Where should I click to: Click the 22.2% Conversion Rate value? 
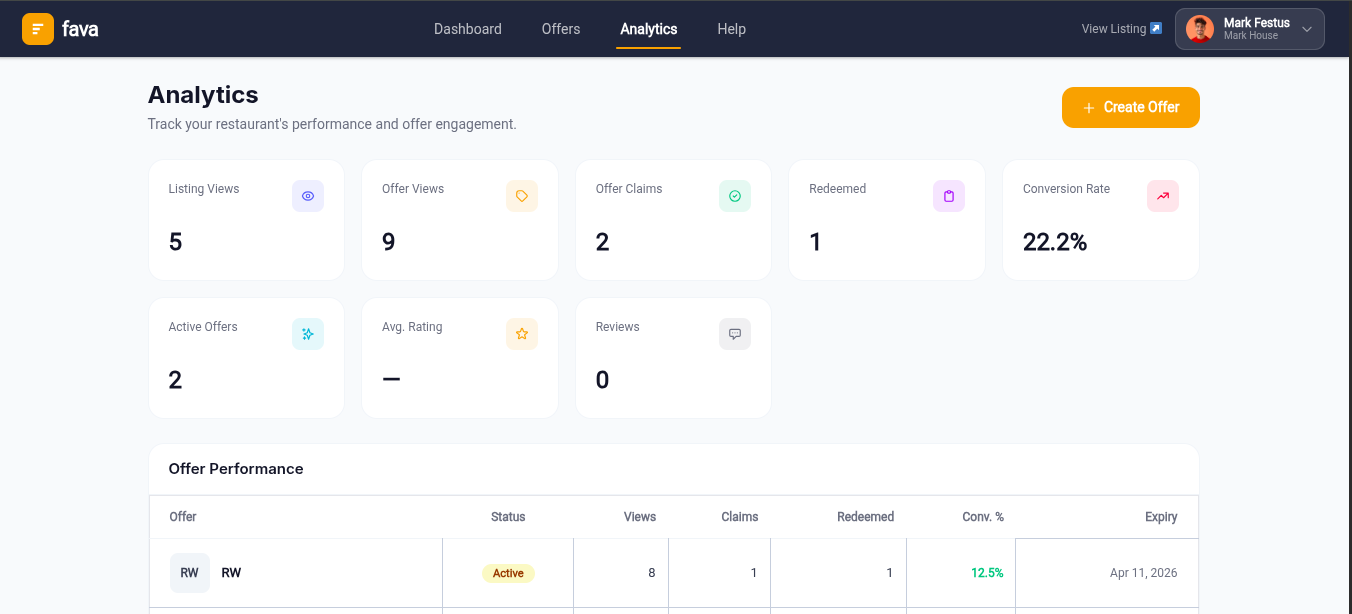click(1055, 242)
